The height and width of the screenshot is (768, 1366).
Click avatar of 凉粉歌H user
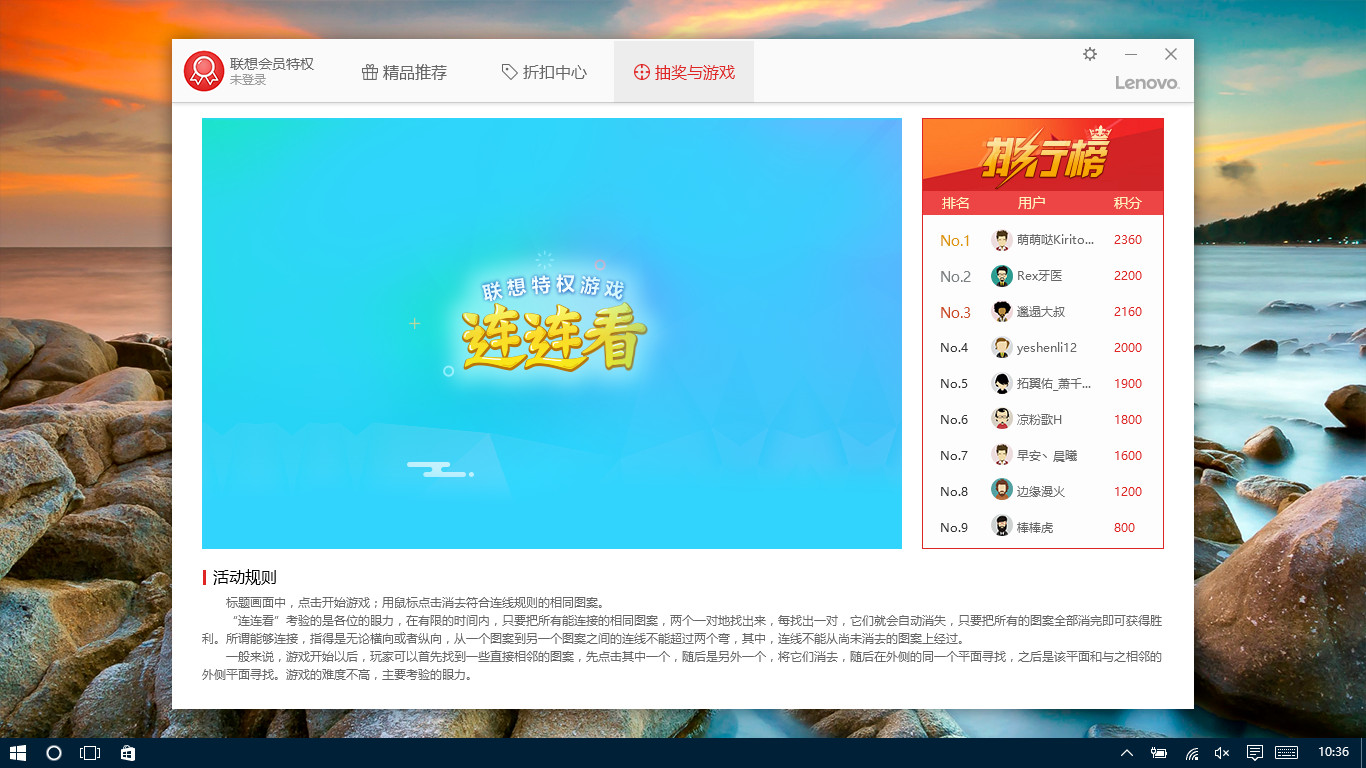1002,420
